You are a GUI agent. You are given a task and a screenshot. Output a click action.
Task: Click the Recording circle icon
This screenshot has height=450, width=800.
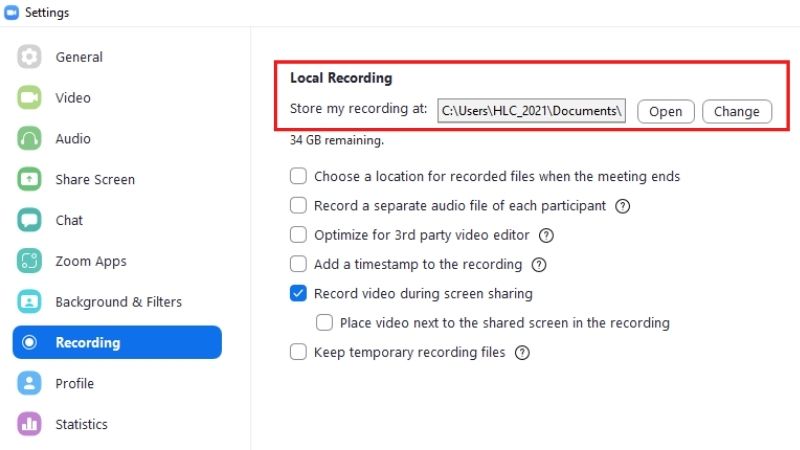(29, 342)
